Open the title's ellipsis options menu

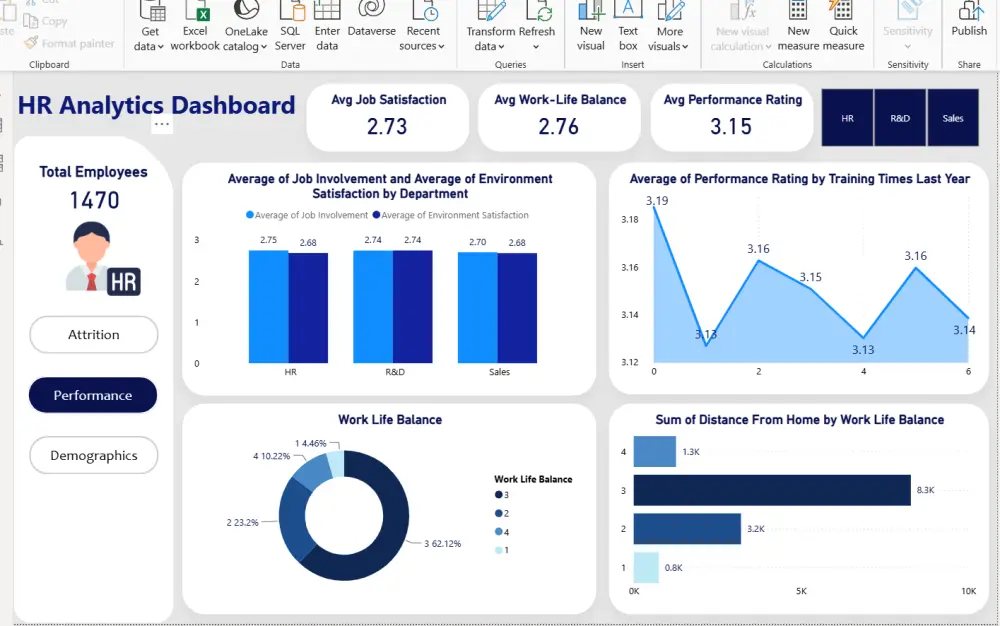[162, 124]
